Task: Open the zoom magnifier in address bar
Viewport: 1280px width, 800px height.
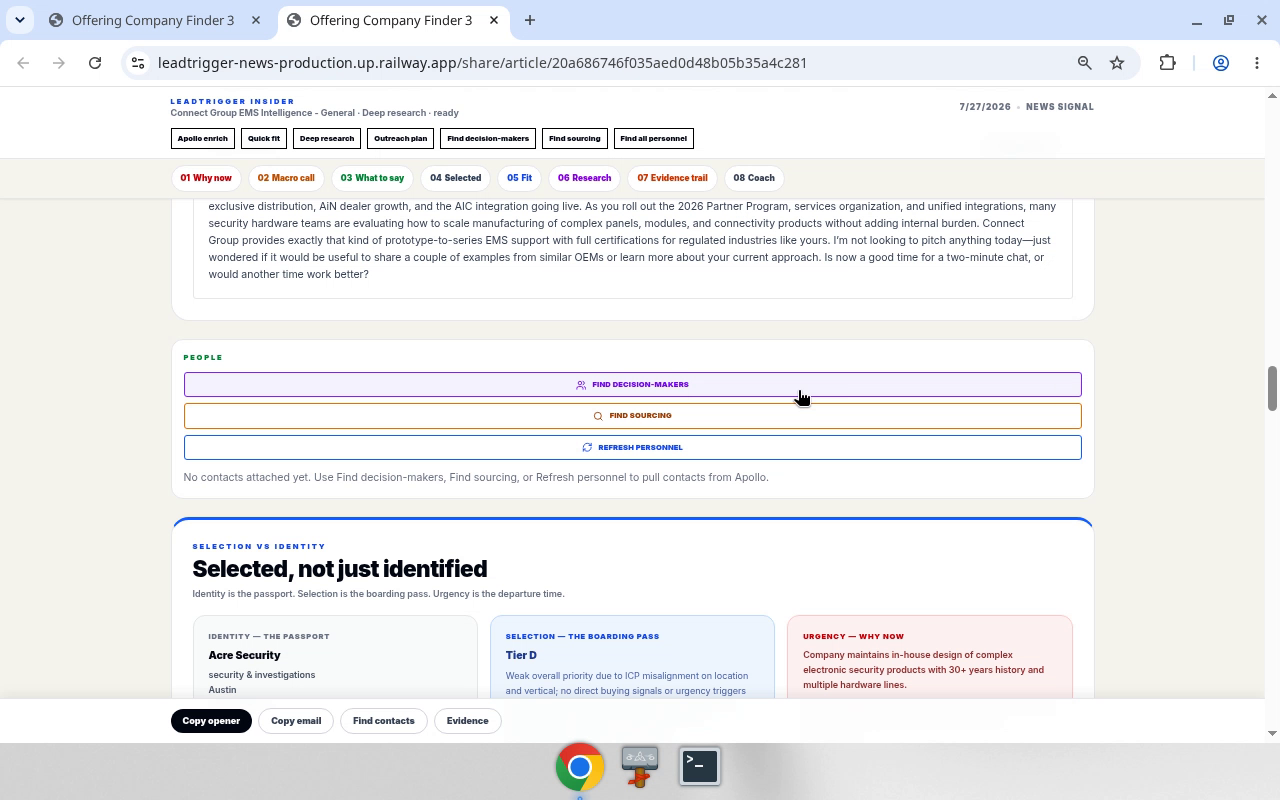Action: 1084,63
